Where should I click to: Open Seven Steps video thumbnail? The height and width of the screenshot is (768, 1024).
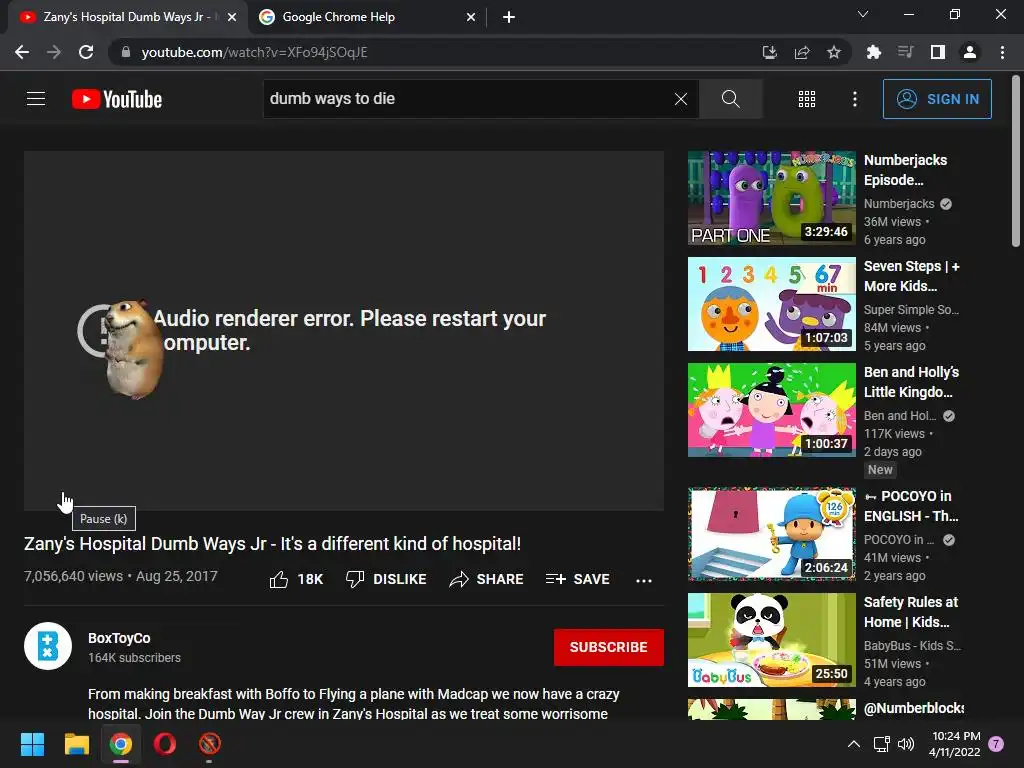point(771,304)
